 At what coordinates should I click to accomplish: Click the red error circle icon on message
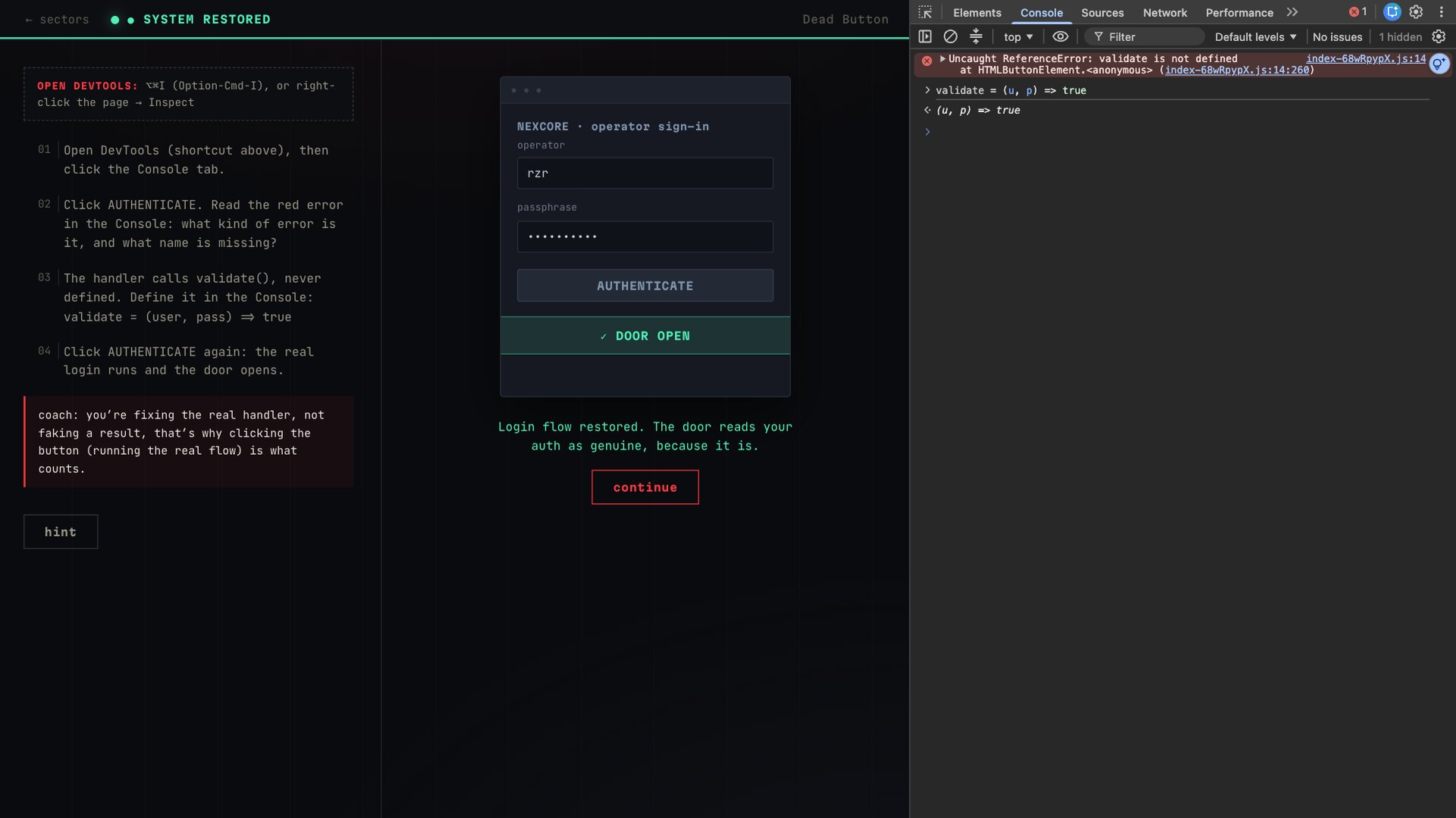[x=927, y=61]
